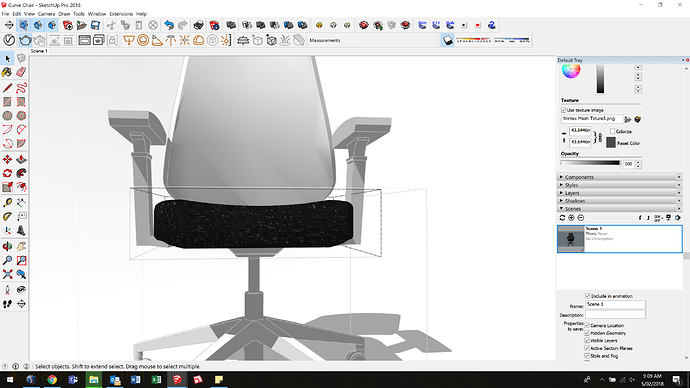
Task: Collapse the Scenes panel
Action: 620,209
